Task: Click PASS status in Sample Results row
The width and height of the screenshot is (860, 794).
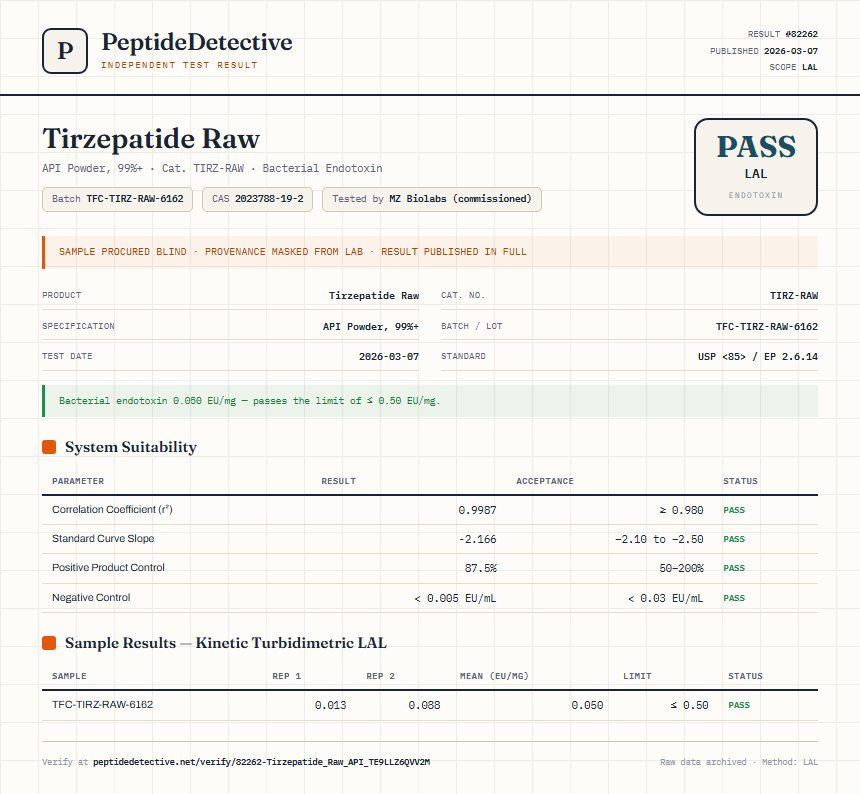Action: click(739, 705)
